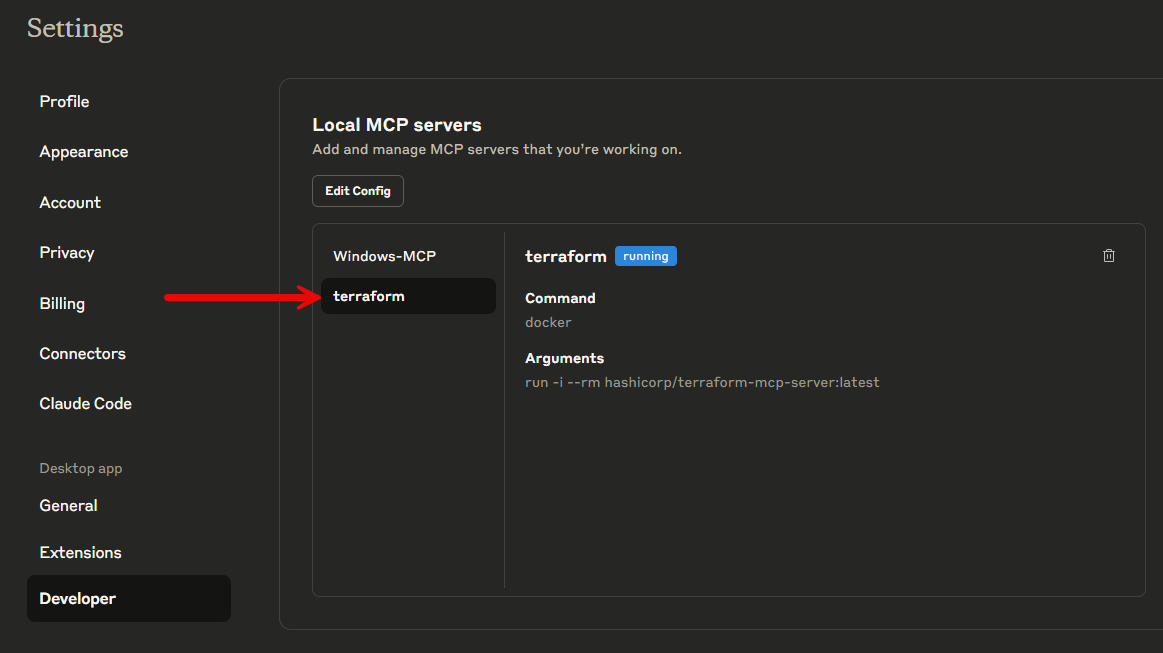Select the terraform server entry
1163x653 pixels.
tap(408, 296)
